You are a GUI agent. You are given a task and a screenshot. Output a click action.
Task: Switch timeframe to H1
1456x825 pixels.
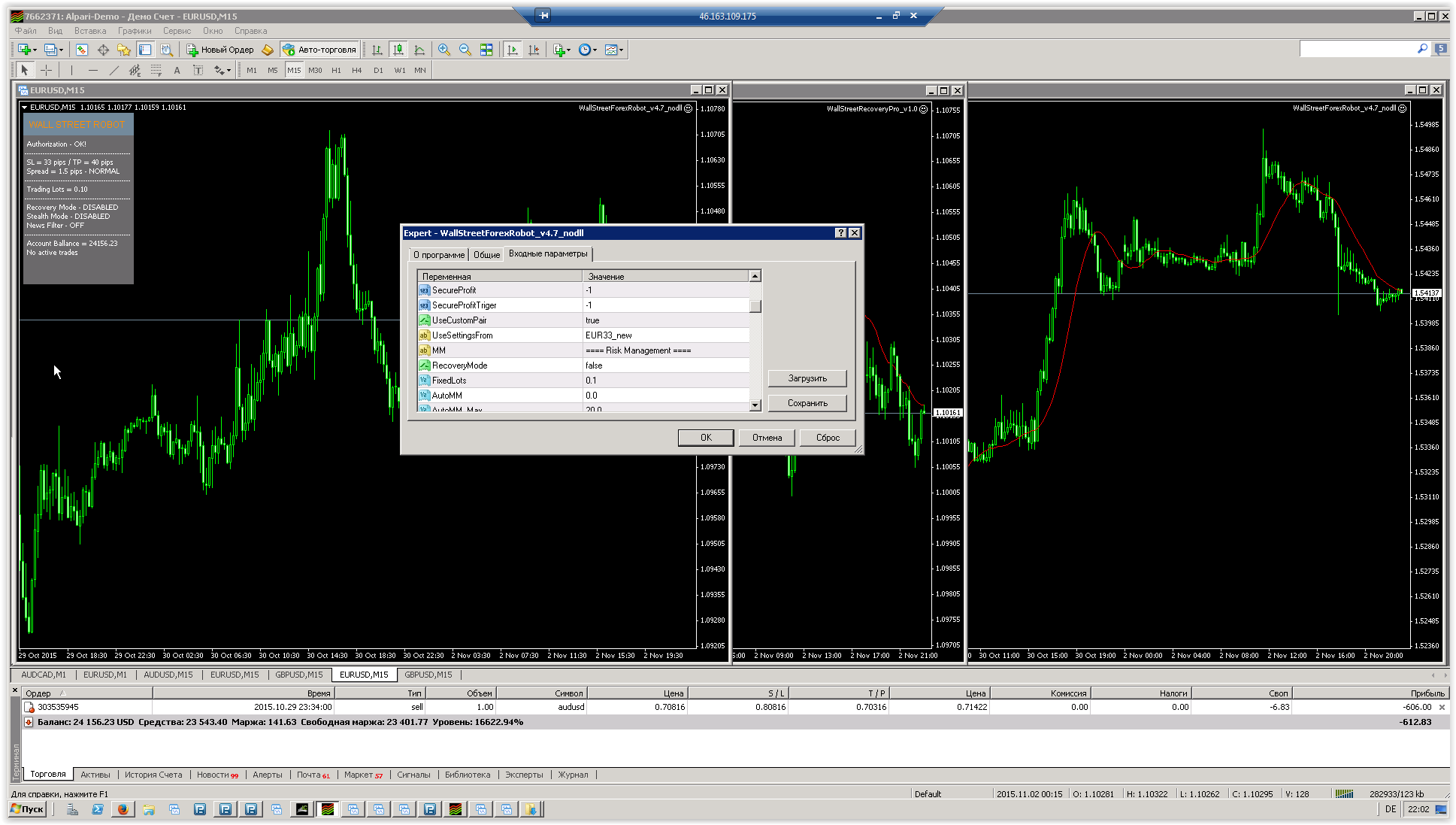[336, 70]
